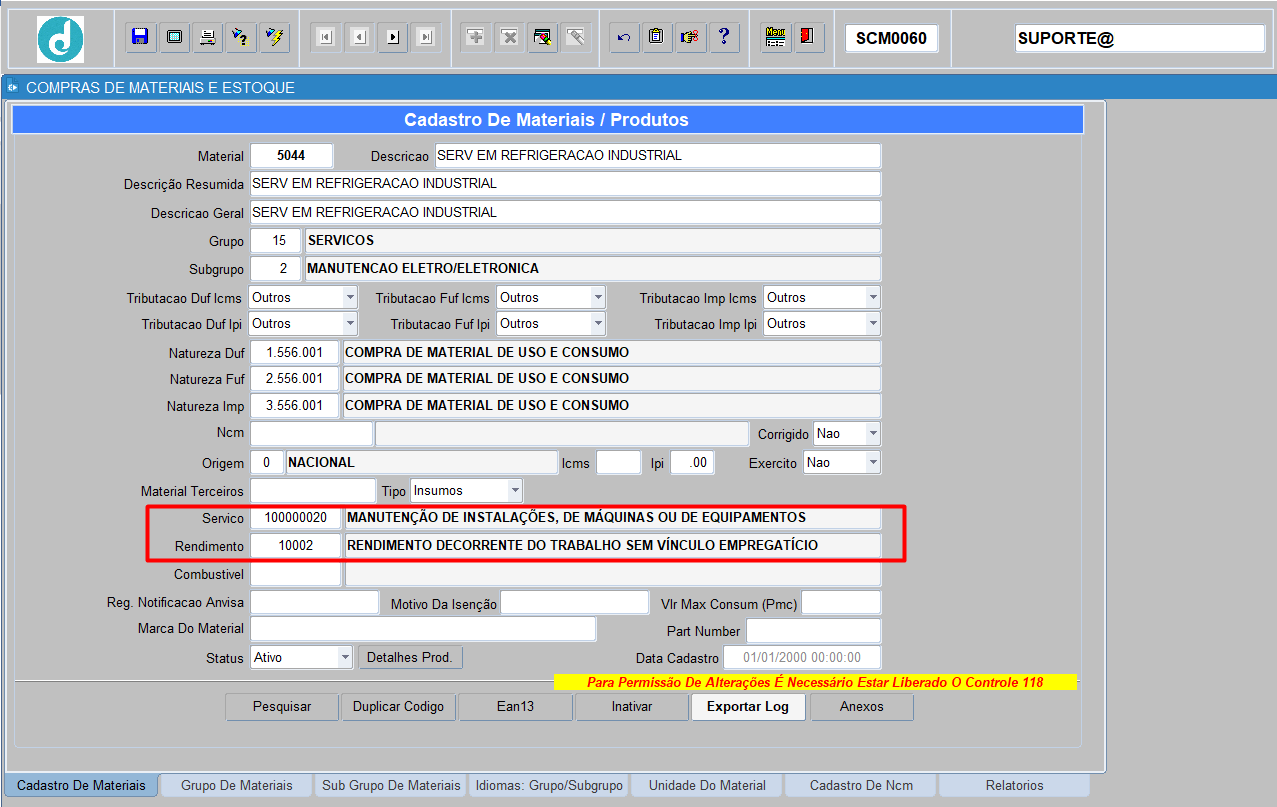Open Tributacao Fuf Icms dropdown
Image resolution: width=1277 pixels, height=807 pixels.
pos(598,297)
